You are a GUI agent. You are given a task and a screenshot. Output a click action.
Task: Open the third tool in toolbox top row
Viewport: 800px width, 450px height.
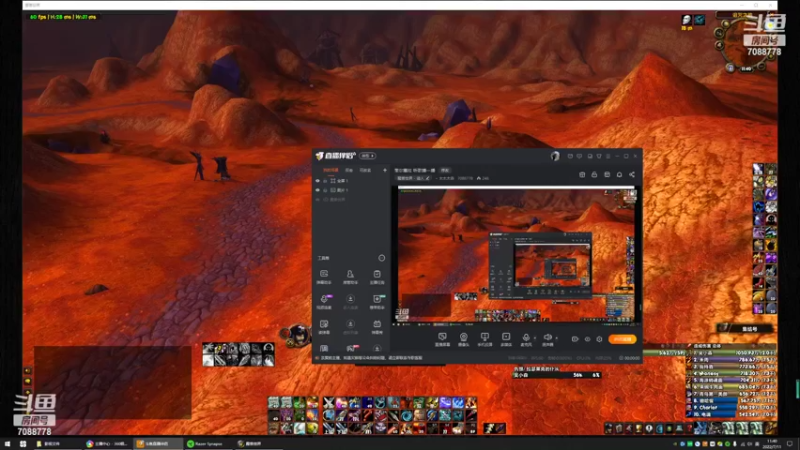377,277
